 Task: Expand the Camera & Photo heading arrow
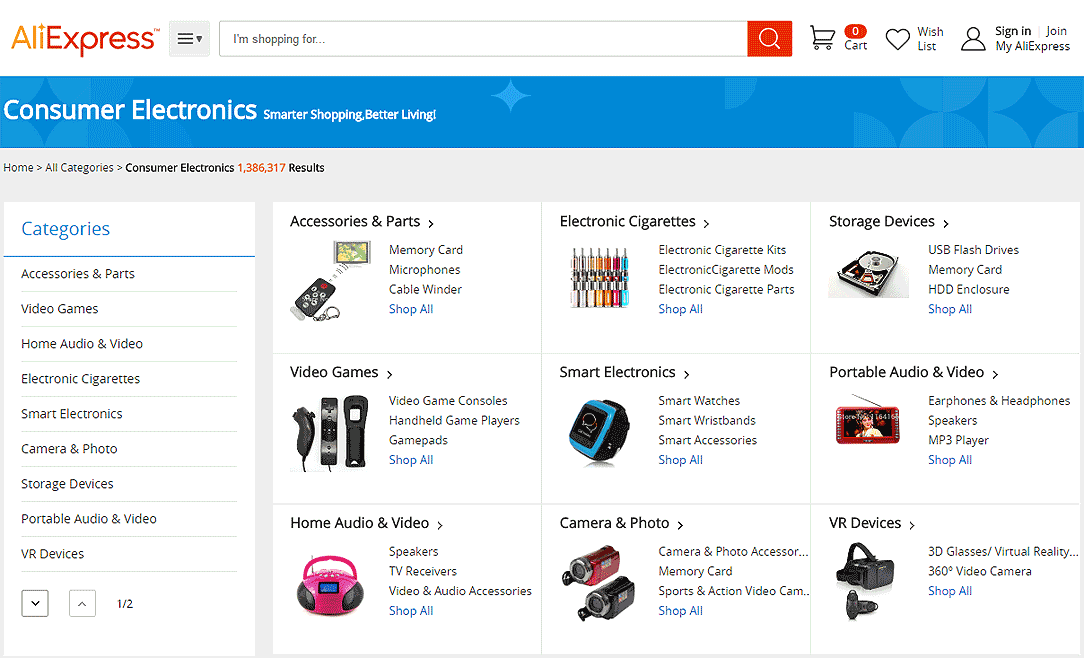tap(680, 525)
